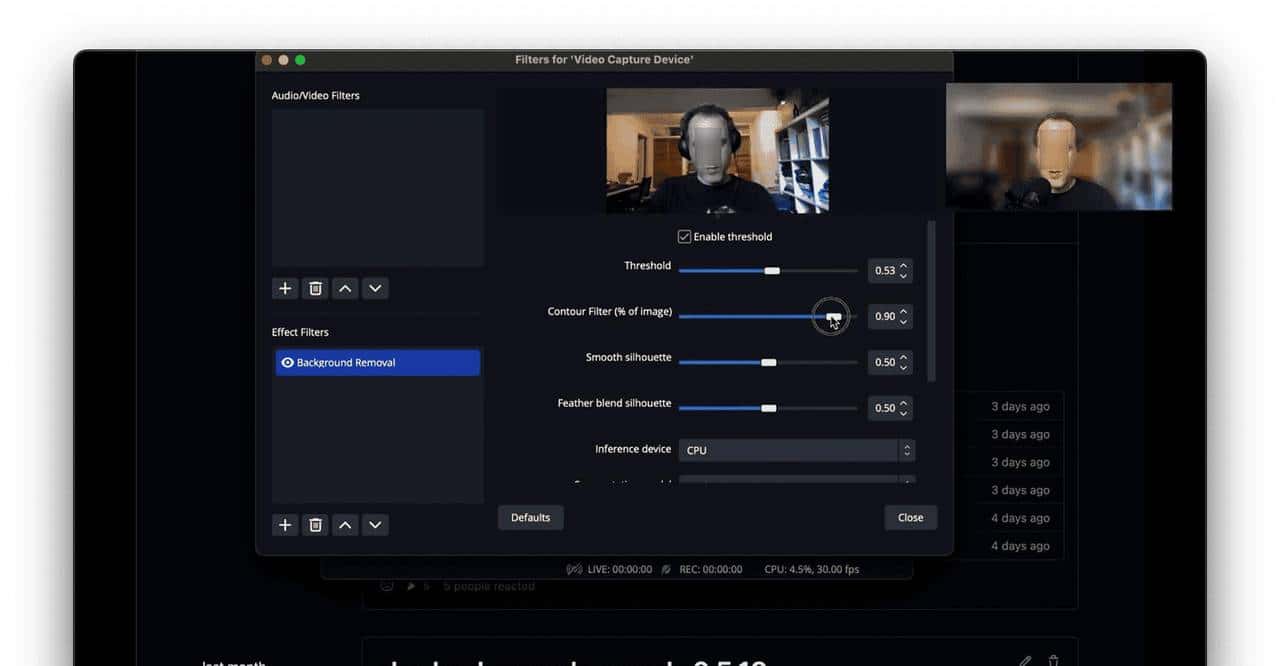
Task: Click the 'CPU: 4.5%, 30.00 fps' status text
Action: 811,569
